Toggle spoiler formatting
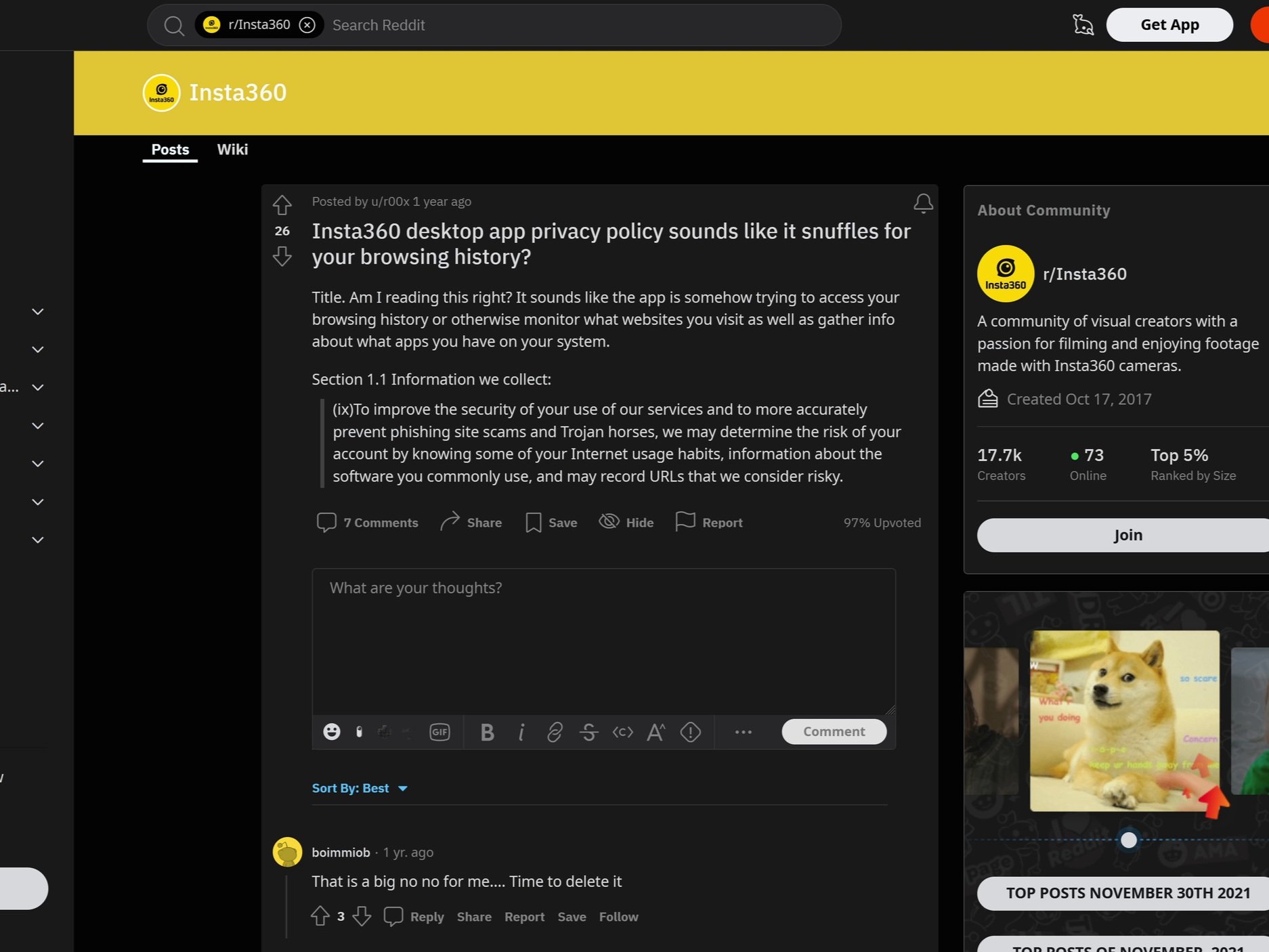 point(690,732)
